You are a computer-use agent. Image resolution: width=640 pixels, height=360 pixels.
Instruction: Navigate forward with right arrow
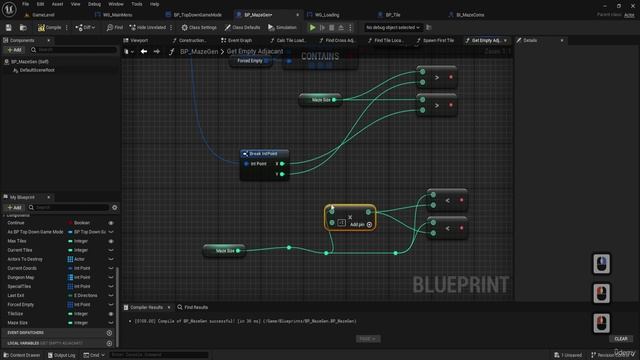pos(157,51)
